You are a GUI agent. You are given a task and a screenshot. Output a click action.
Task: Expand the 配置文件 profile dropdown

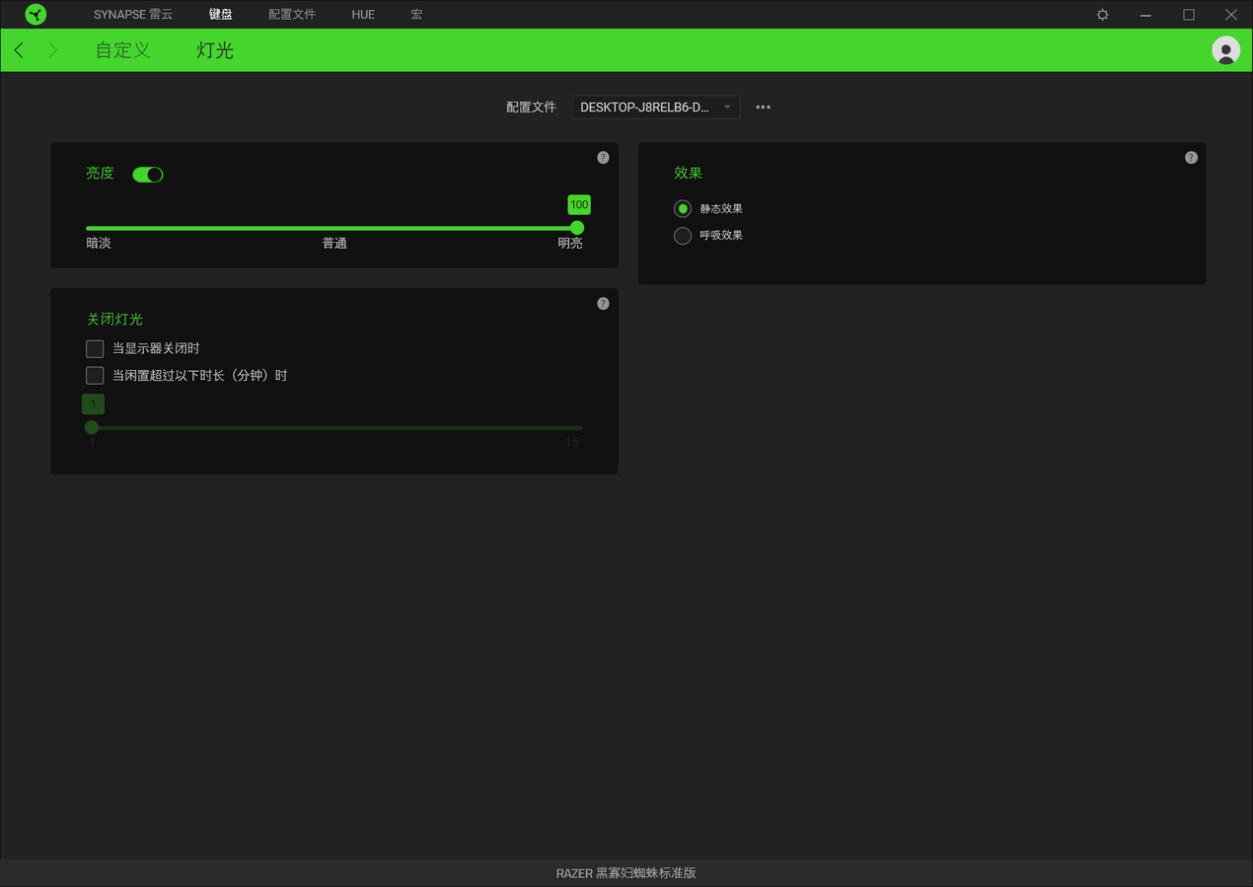[656, 107]
